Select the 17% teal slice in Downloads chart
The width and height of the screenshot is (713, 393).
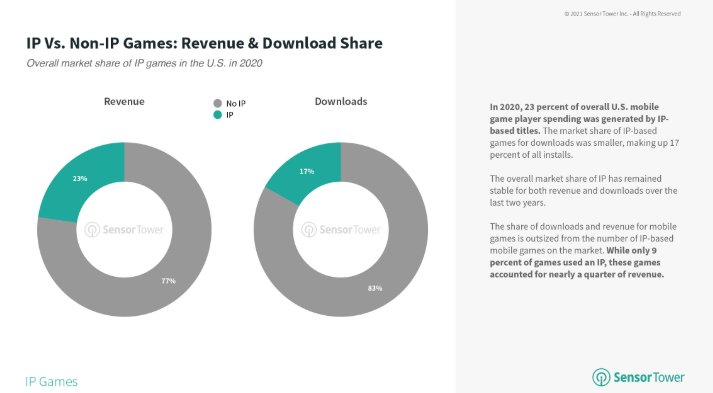pyautogui.click(x=306, y=171)
